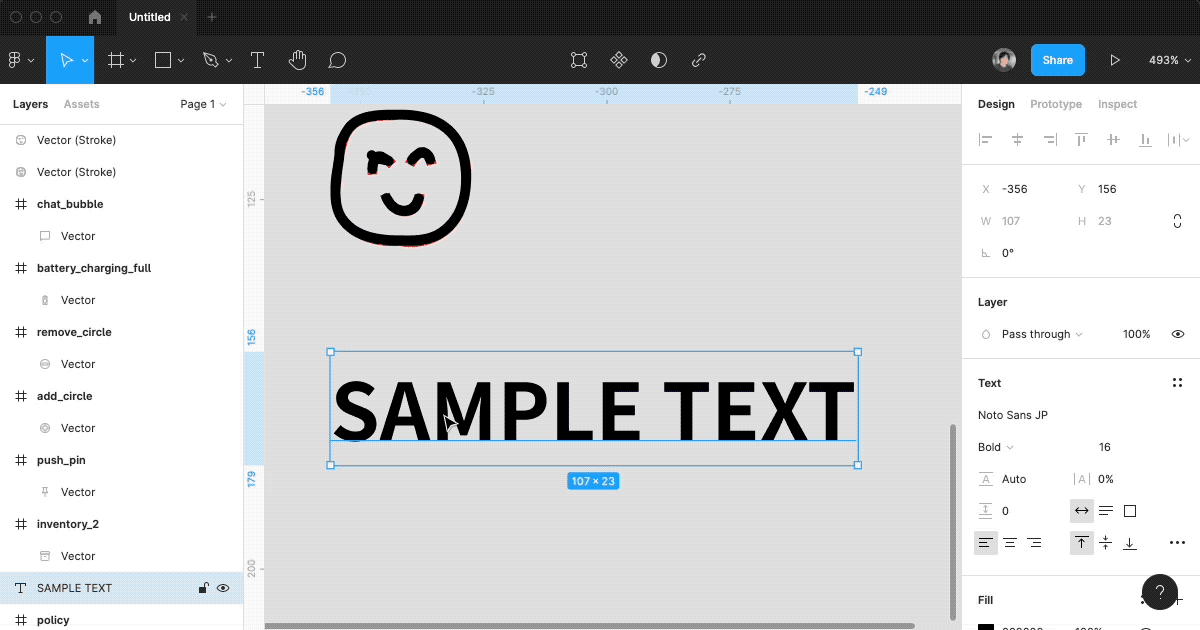Switch to the Prototype tab
The image size is (1200, 630).
(1056, 104)
